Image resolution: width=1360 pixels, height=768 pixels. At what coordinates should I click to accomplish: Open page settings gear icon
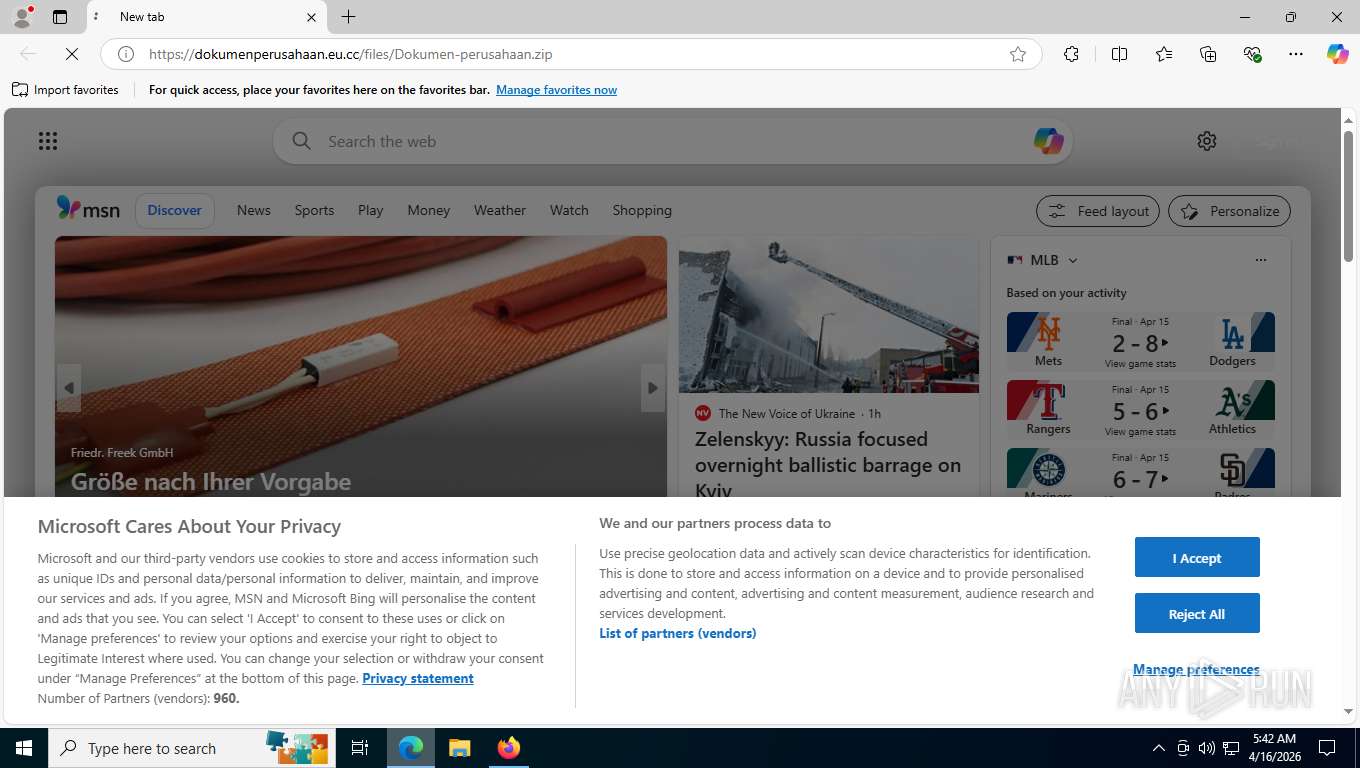(x=1207, y=141)
